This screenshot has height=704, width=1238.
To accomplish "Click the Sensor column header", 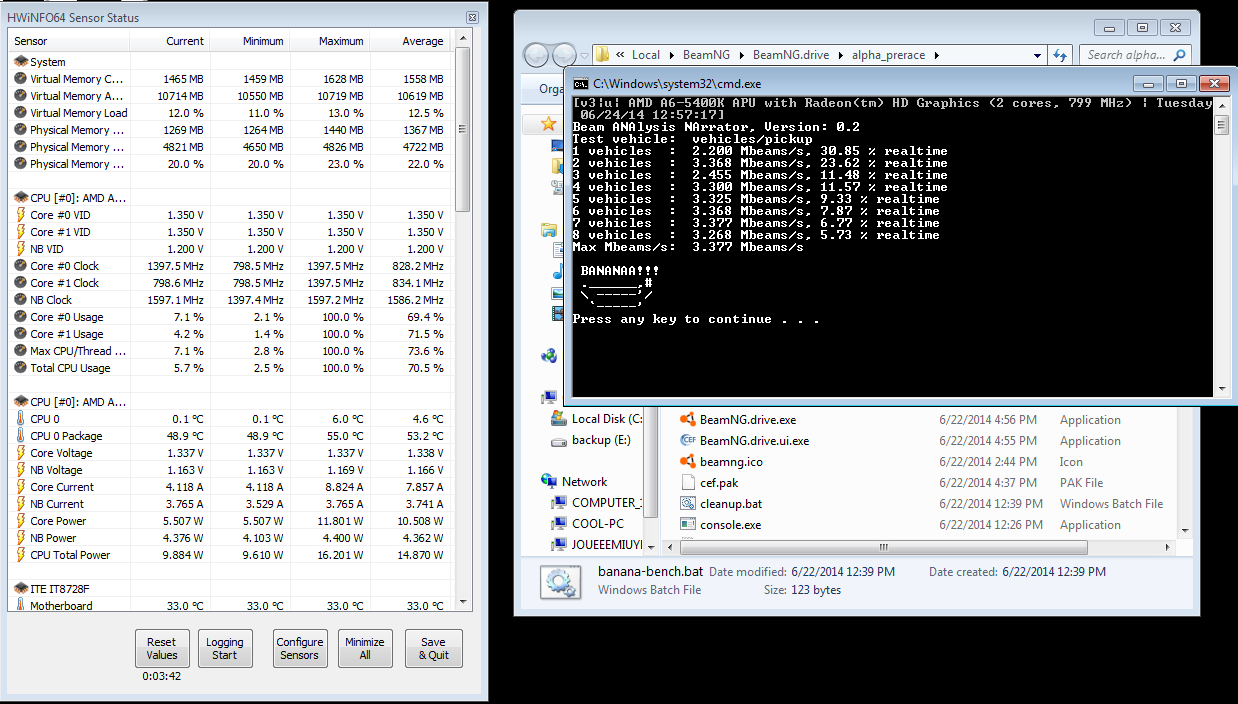I will coord(70,41).
